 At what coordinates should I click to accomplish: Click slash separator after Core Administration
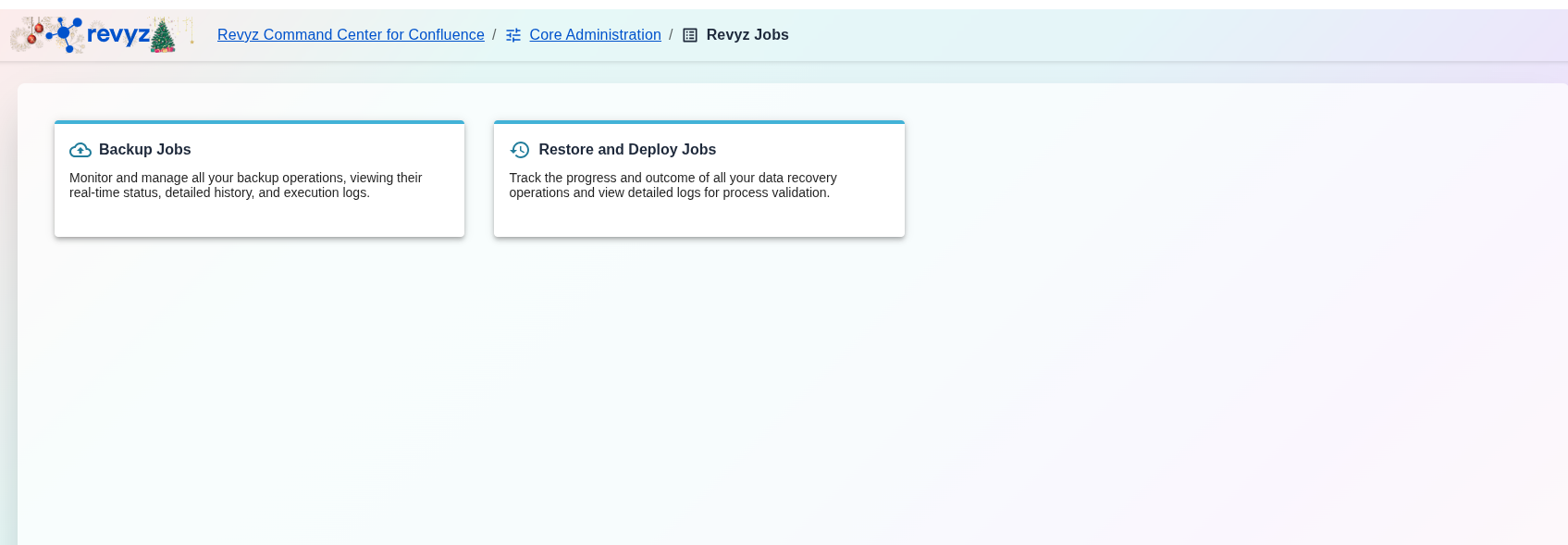(671, 35)
